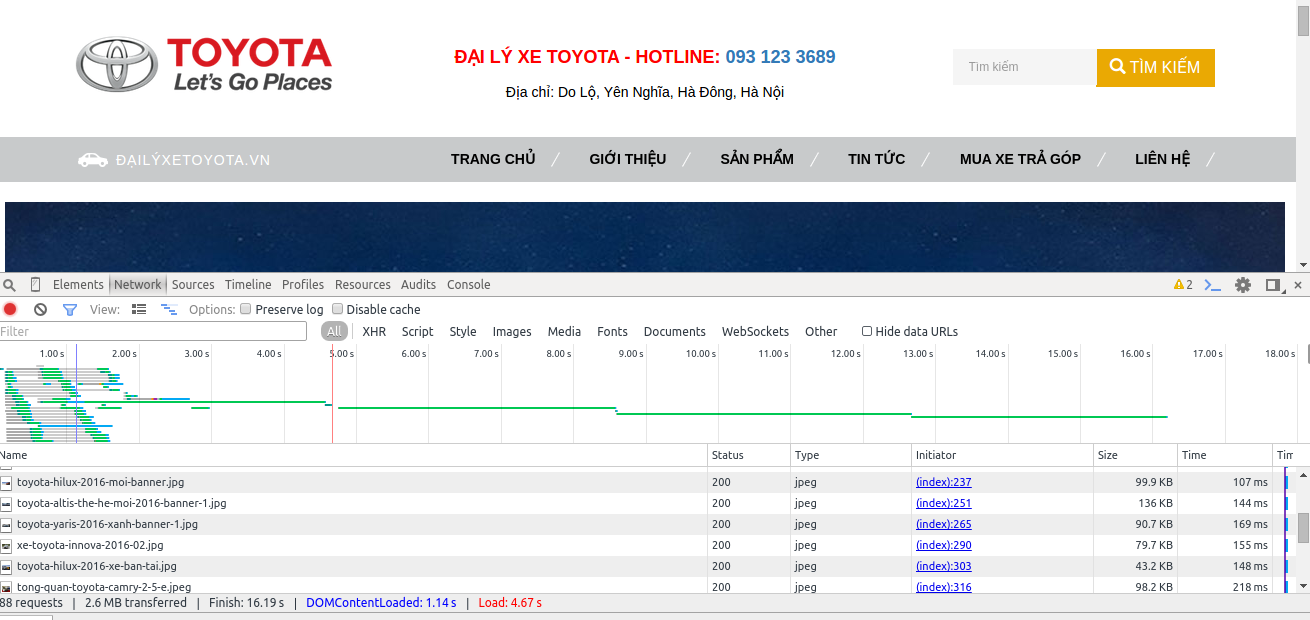Click the DAILYXETOYOTA.VN site link
Viewport: 1310px width, 620px height.
(x=193, y=160)
